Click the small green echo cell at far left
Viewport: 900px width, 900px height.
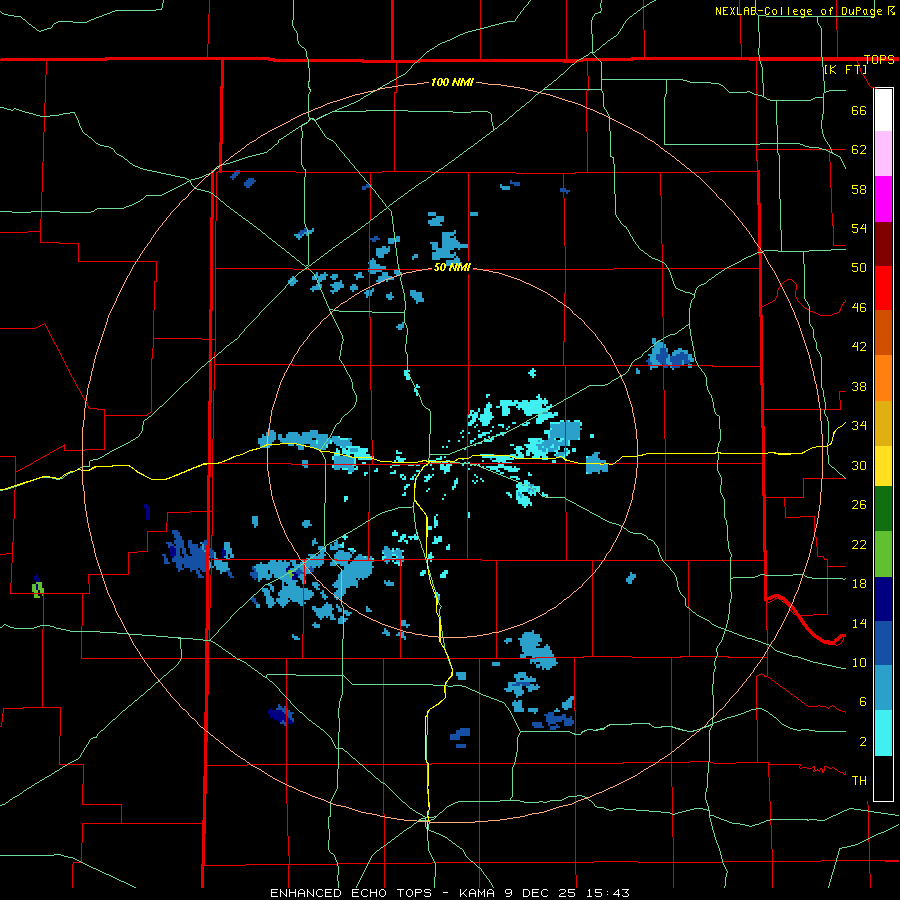click(x=38, y=589)
